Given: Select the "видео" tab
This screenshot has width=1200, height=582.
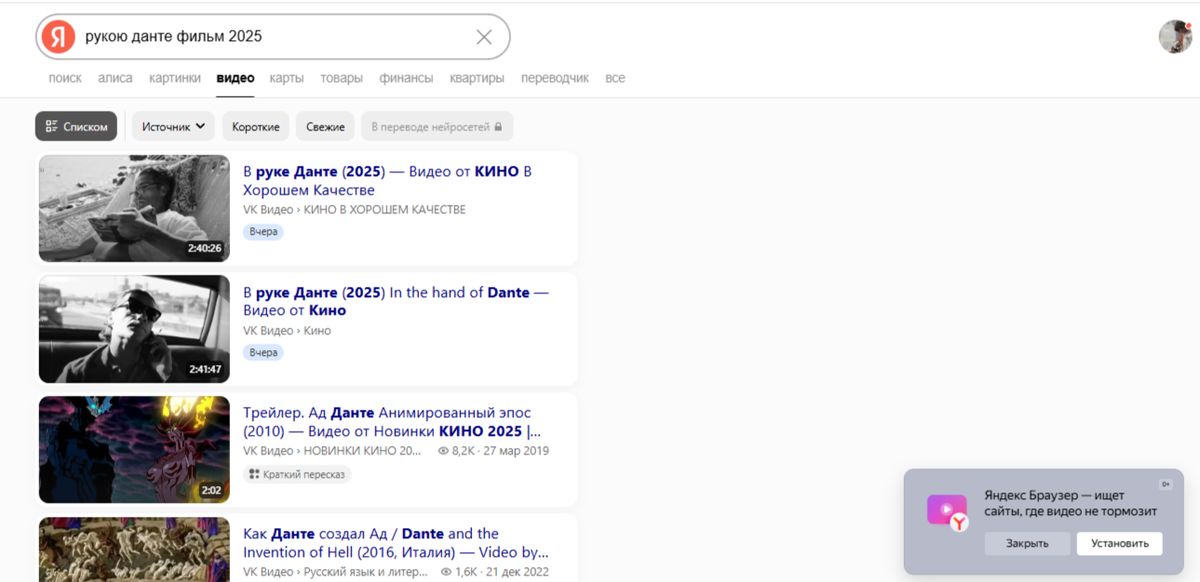Looking at the screenshot, I should click(x=235, y=78).
